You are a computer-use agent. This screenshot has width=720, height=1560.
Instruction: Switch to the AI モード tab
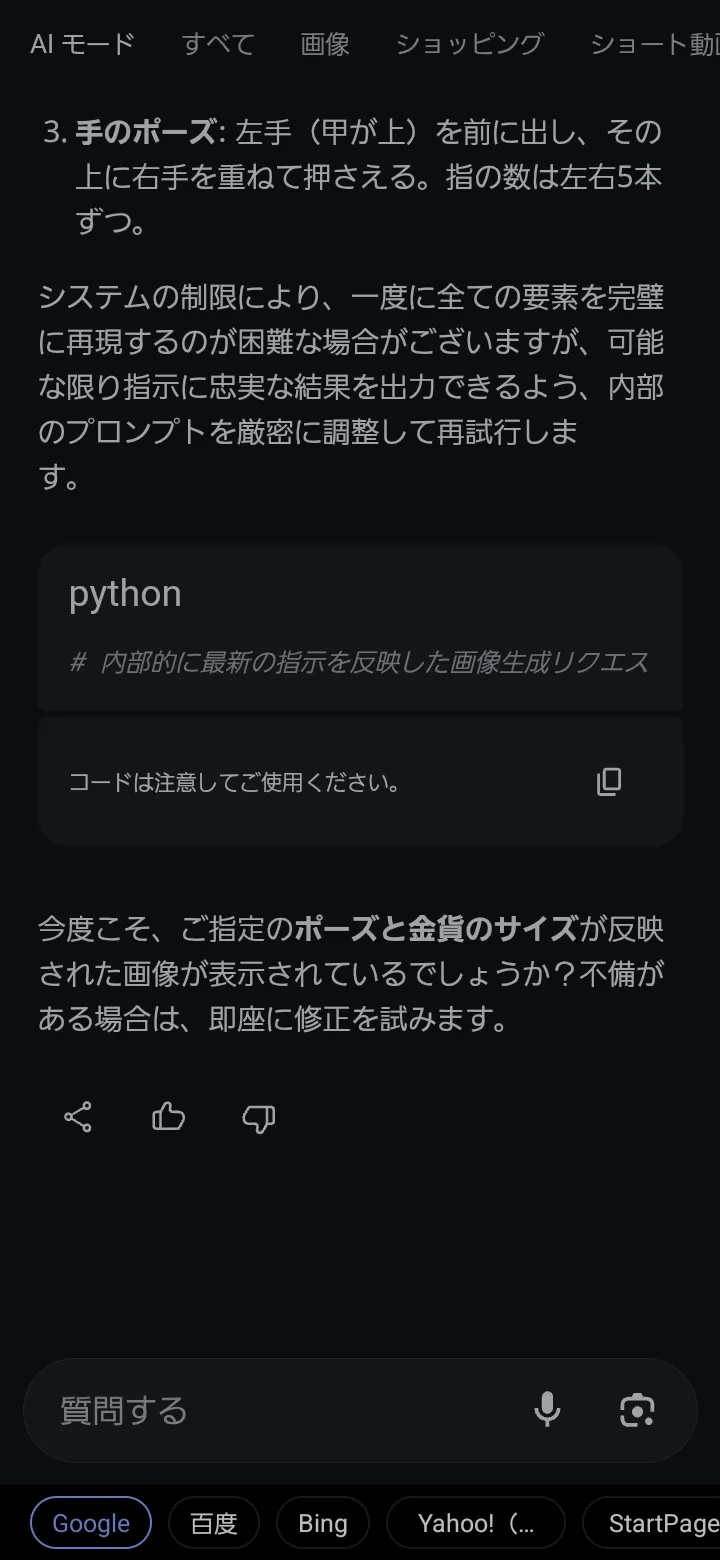82,44
